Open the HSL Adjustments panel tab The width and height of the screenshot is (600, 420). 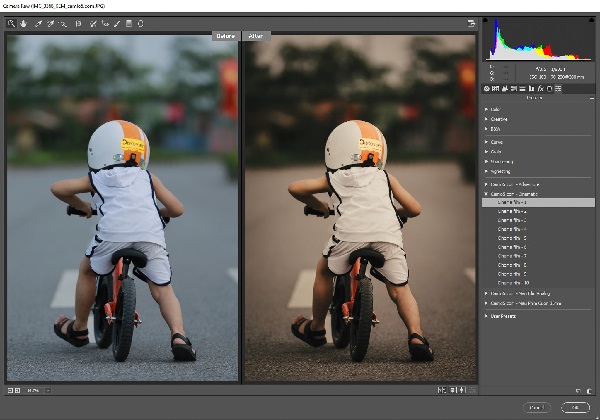tap(514, 89)
